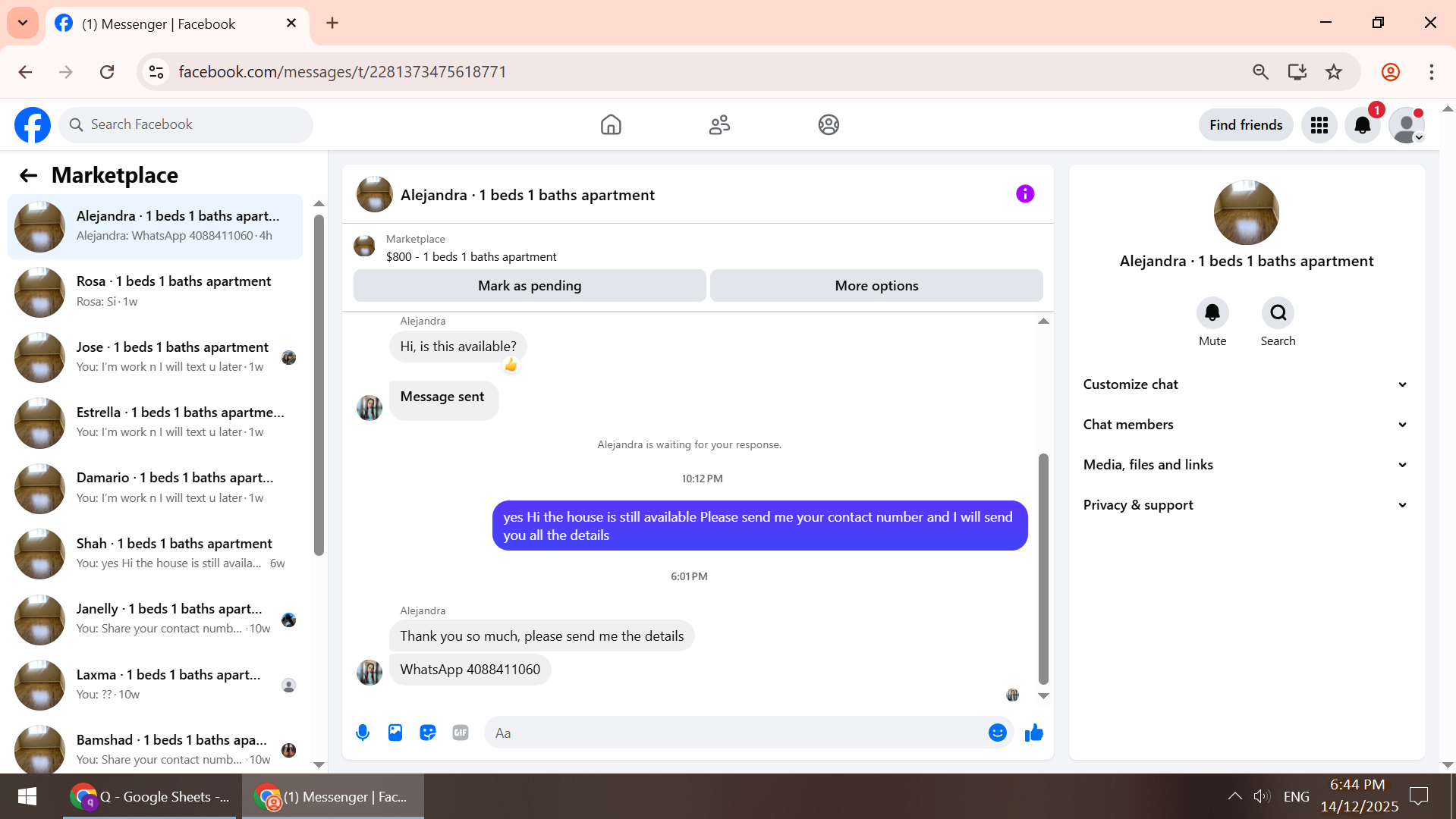This screenshot has height=819, width=1456.
Task: Navigate back in browser
Action: (25, 72)
